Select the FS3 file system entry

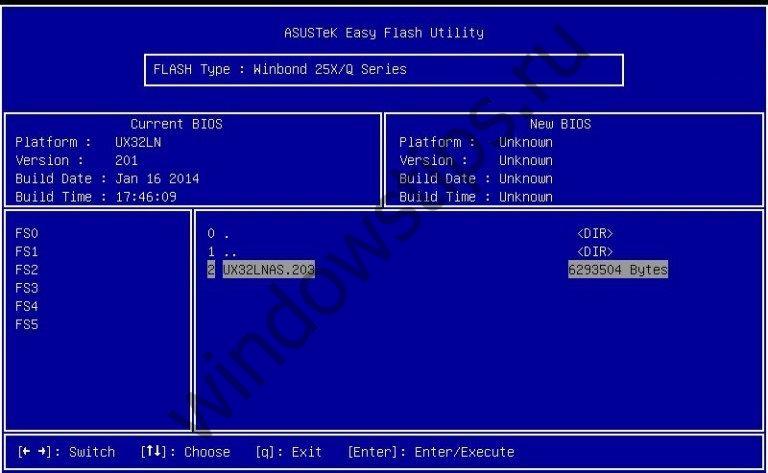click(x=26, y=288)
